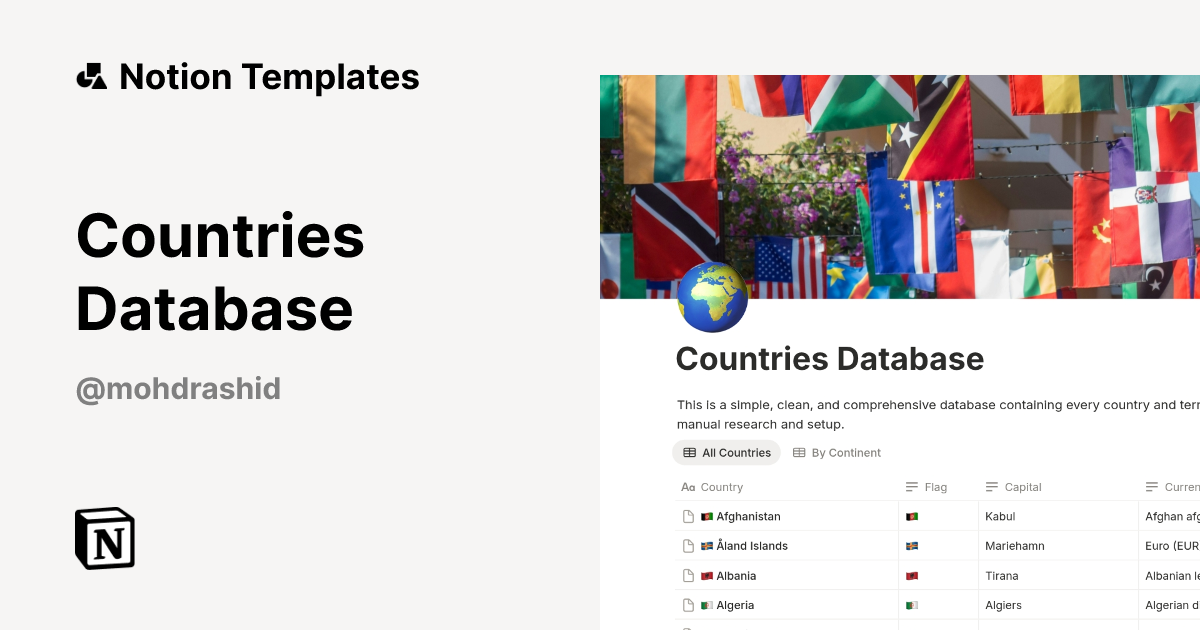Viewport: 1200px width, 630px height.
Task: Click the Tirana capital cell
Action: 1057,576
